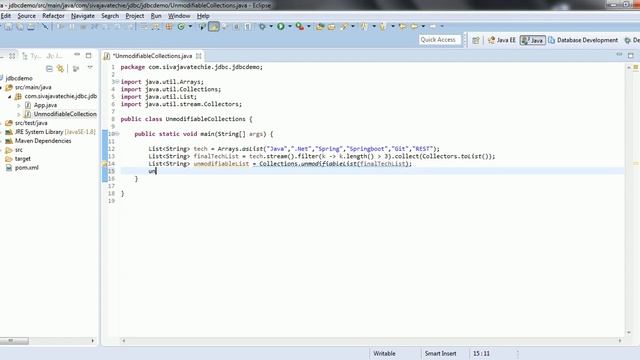The width and height of the screenshot is (640, 360).
Task: Click the Quick Access search field
Action: [440, 40]
